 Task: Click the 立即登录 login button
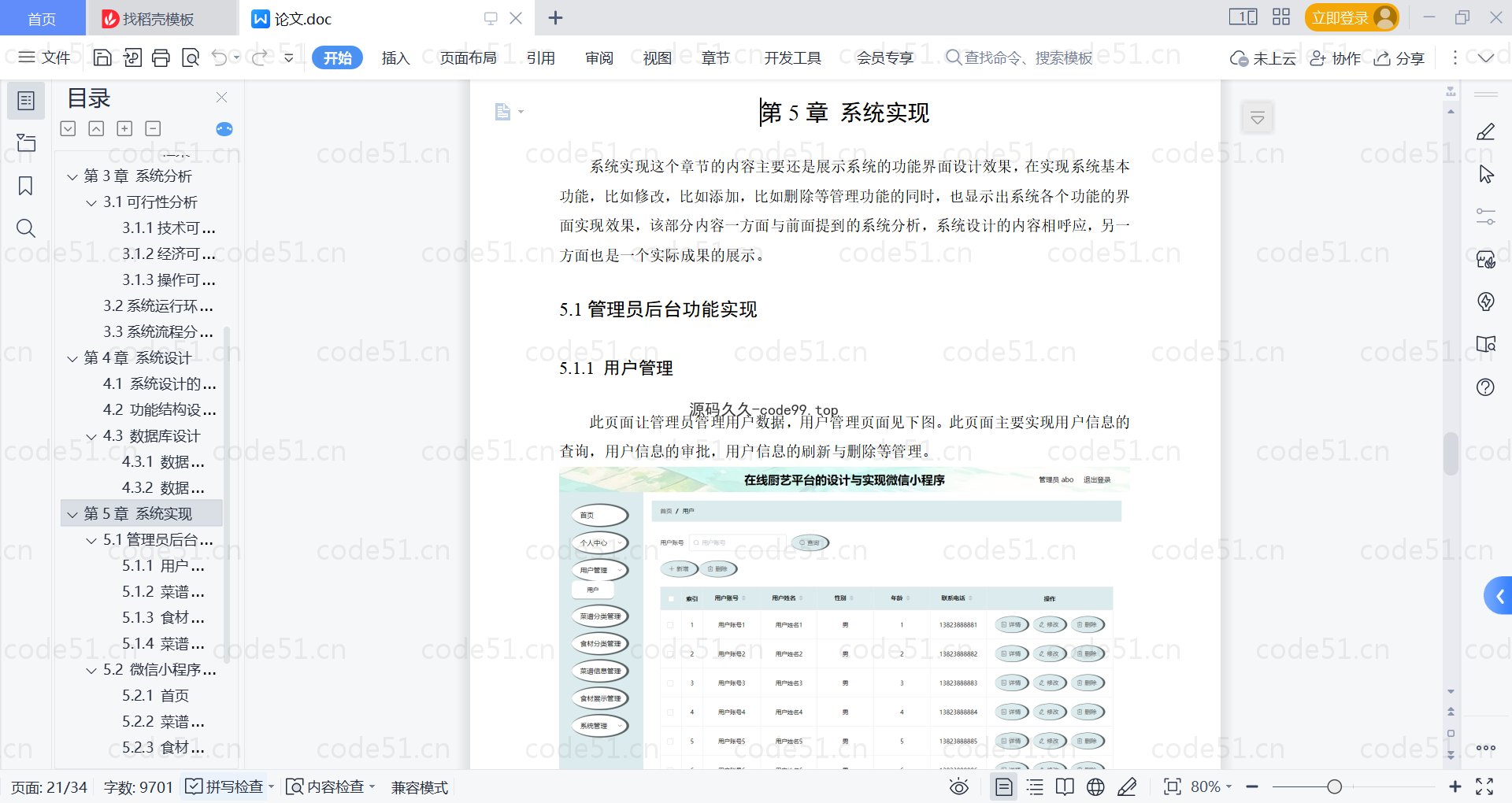[1351, 17]
